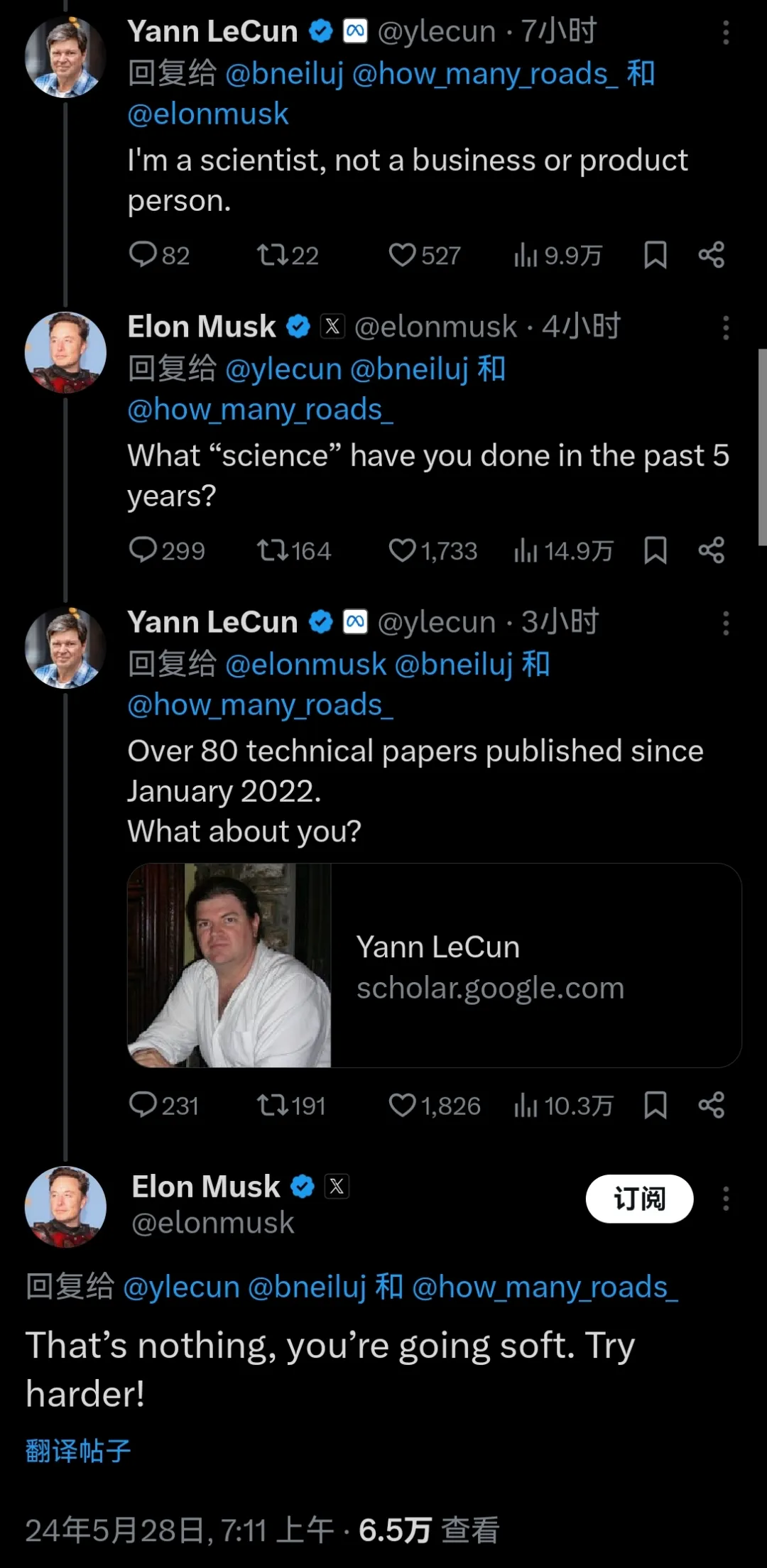Screen dimensions: 767x1568
Task: Share LeCun's first reply with 82 comments
Action: tap(711, 255)
